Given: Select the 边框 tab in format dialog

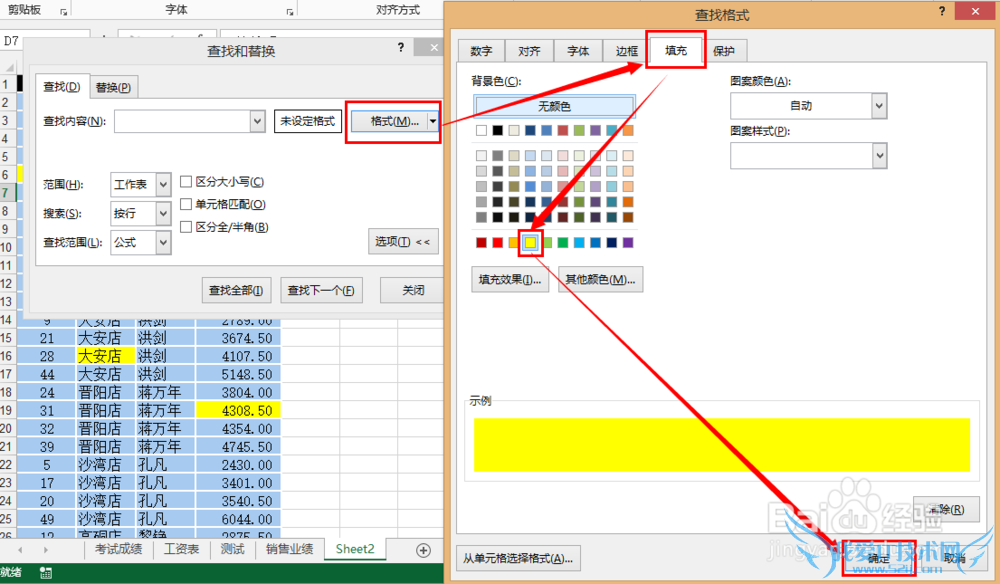Looking at the screenshot, I should tap(626, 51).
